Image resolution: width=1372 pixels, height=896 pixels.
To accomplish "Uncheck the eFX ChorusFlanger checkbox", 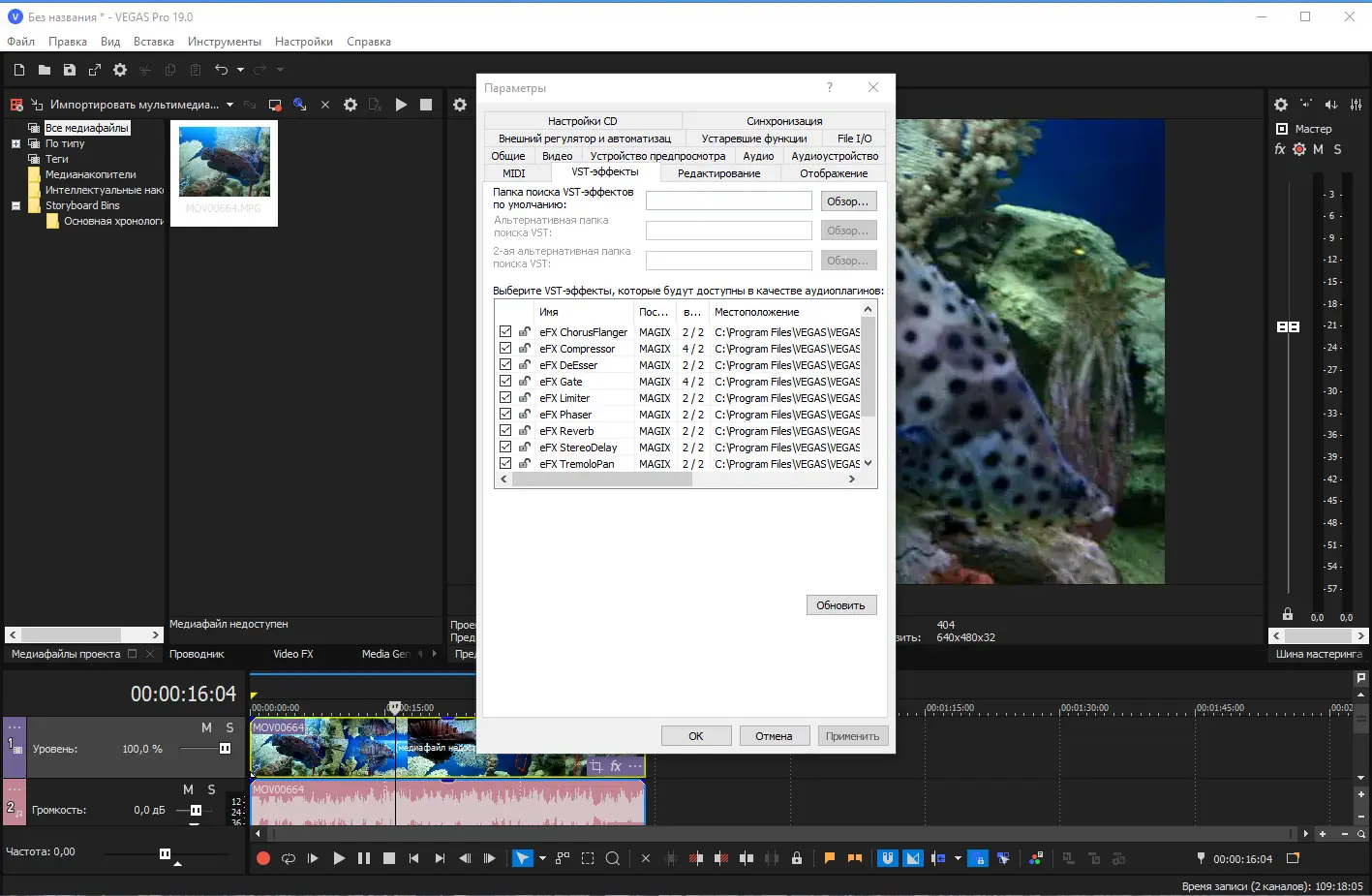I will [505, 331].
